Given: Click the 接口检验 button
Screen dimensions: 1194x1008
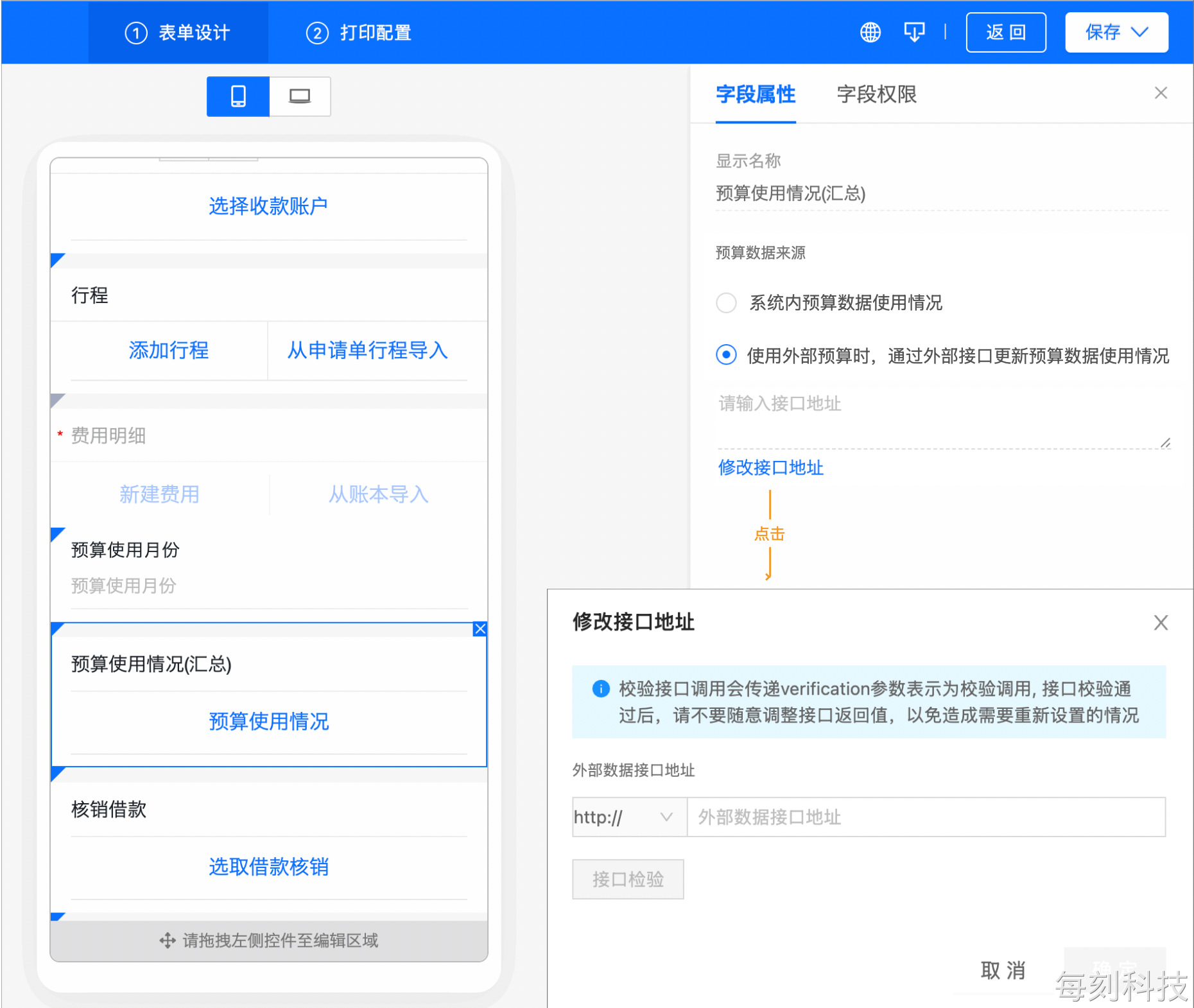Looking at the screenshot, I should click(x=628, y=879).
